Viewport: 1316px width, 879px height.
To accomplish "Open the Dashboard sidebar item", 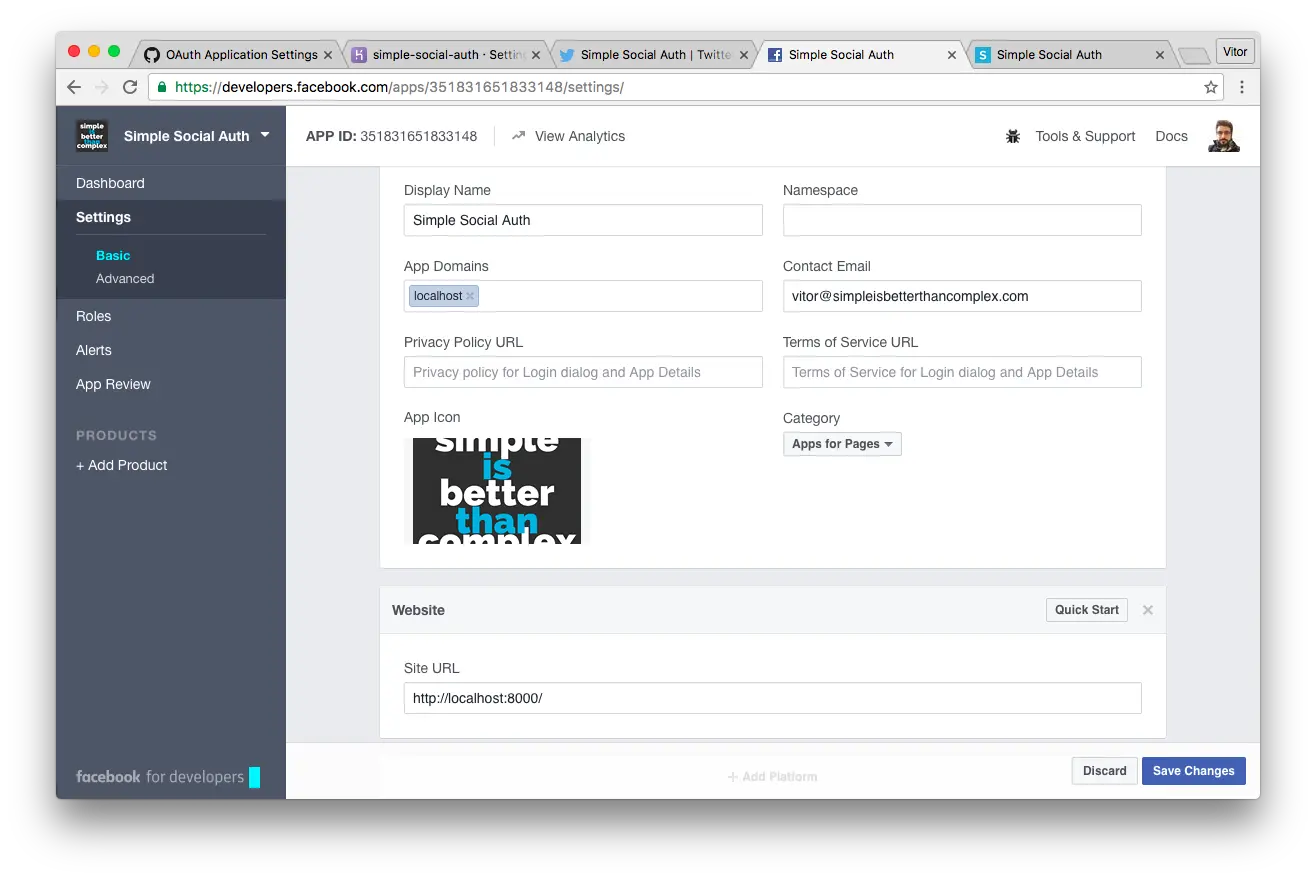I will coord(171,183).
